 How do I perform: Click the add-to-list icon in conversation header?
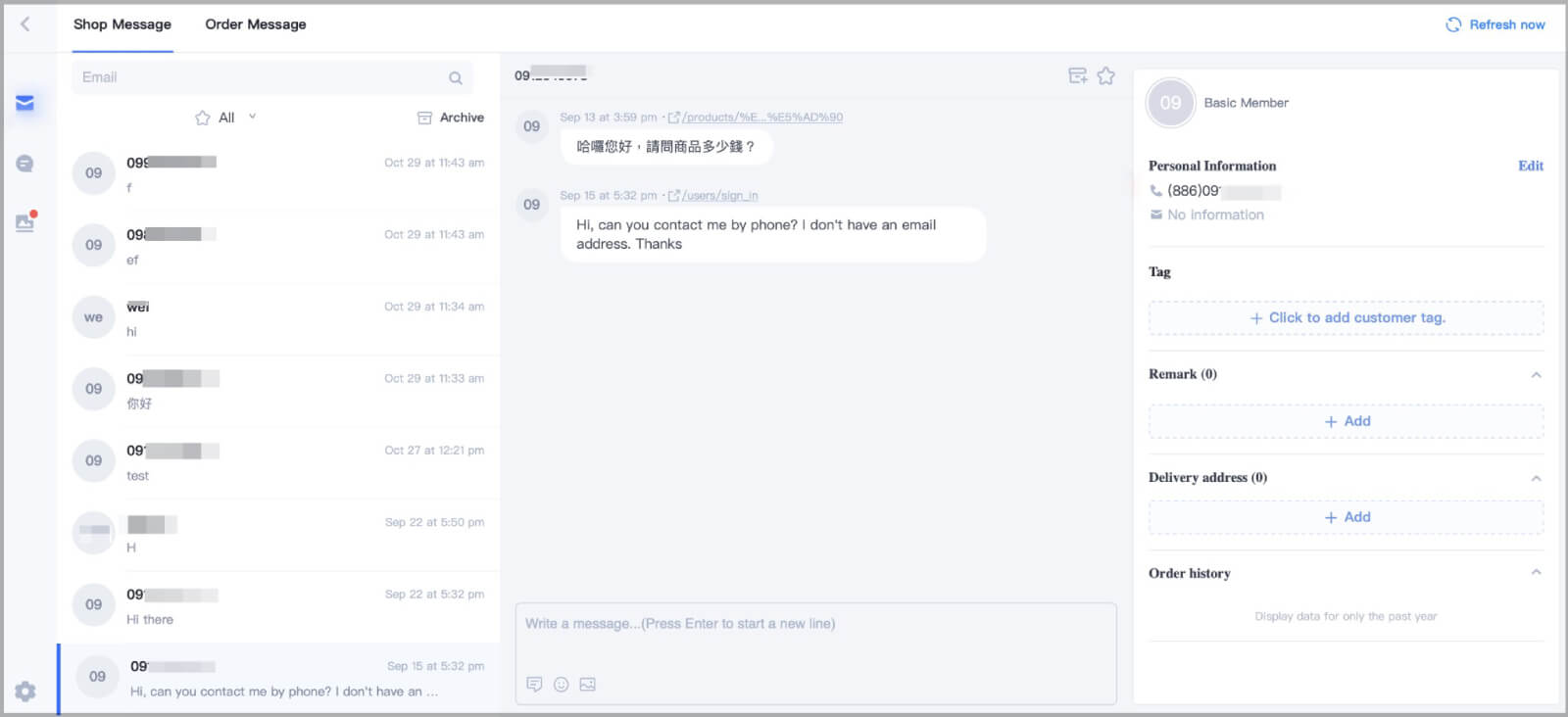click(1078, 75)
